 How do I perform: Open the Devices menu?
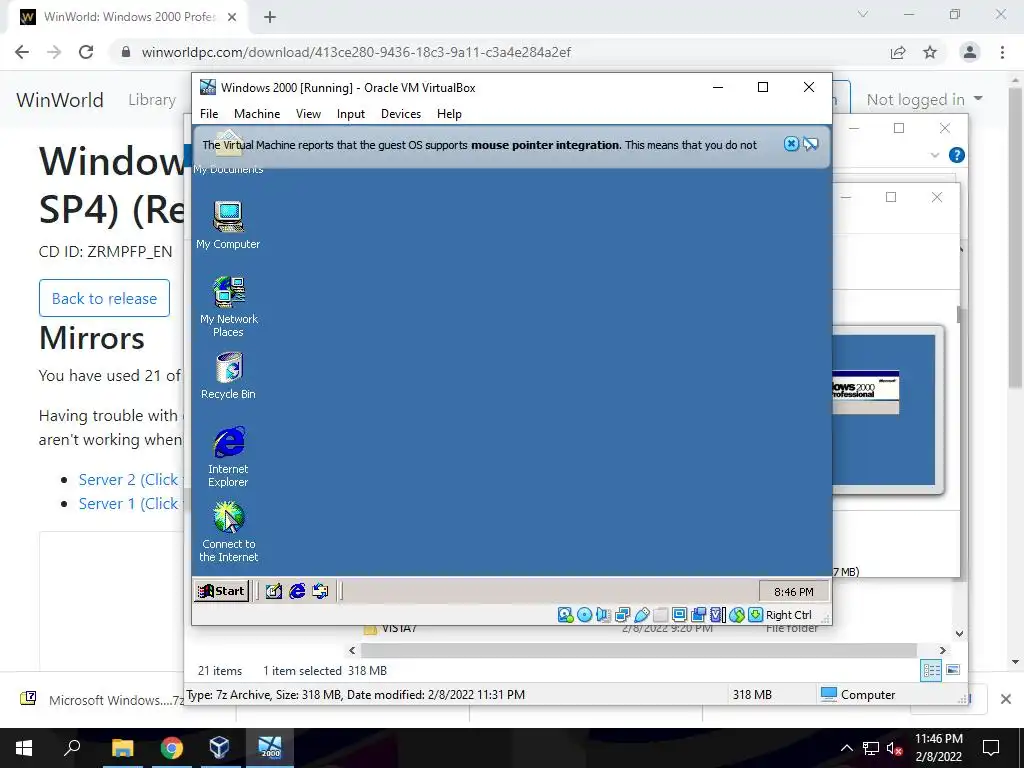400,114
